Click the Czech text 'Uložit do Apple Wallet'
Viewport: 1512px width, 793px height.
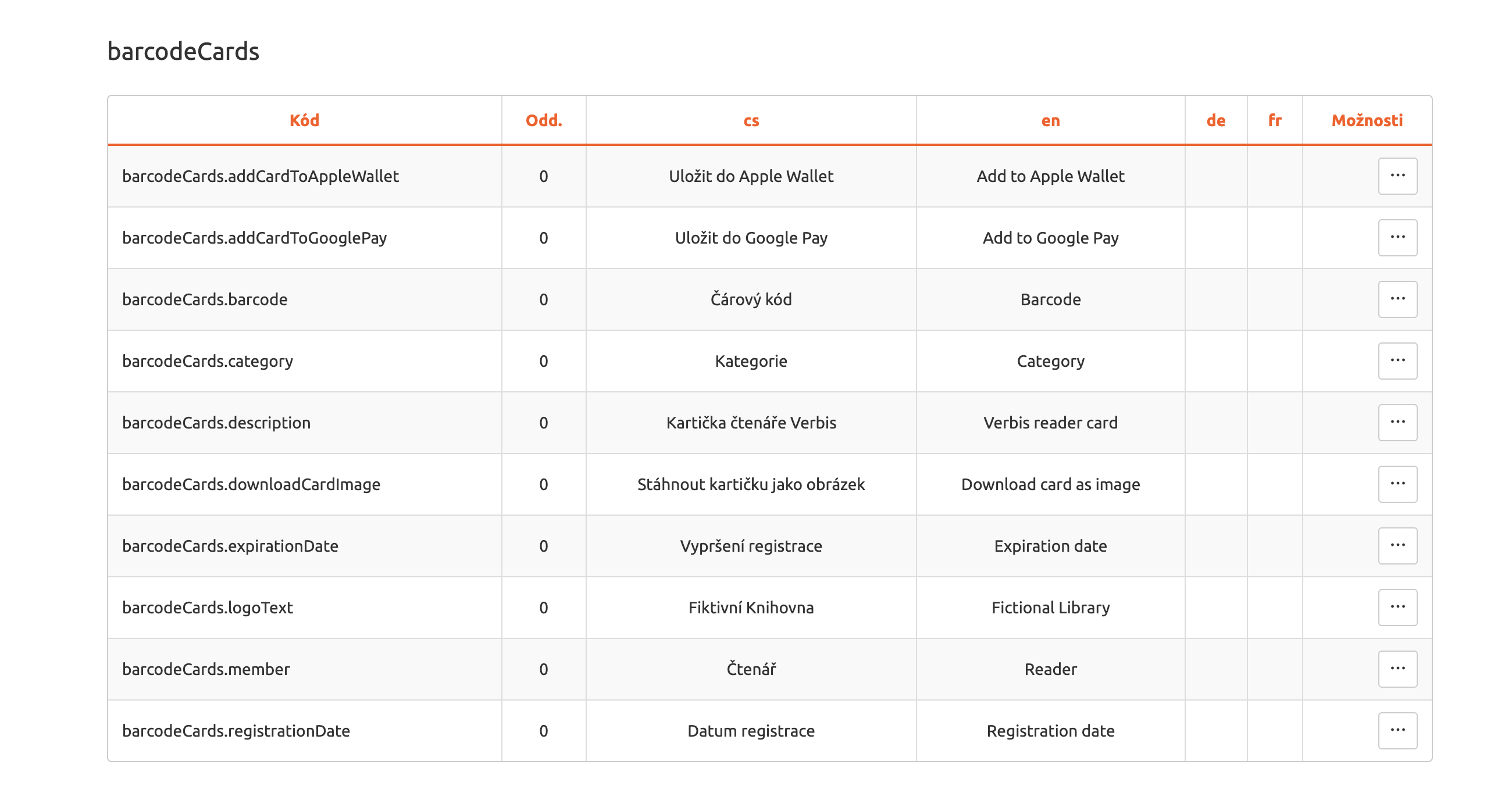pos(751,176)
